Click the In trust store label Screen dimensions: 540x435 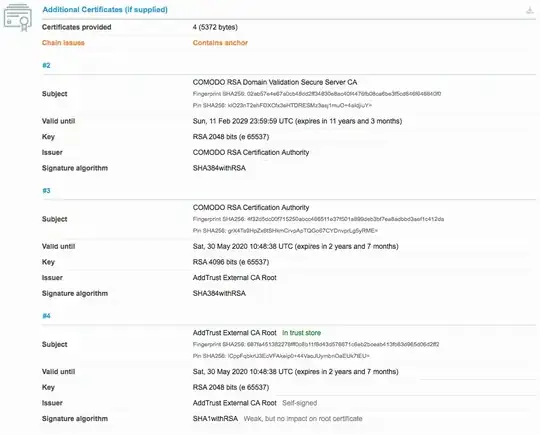301,333
